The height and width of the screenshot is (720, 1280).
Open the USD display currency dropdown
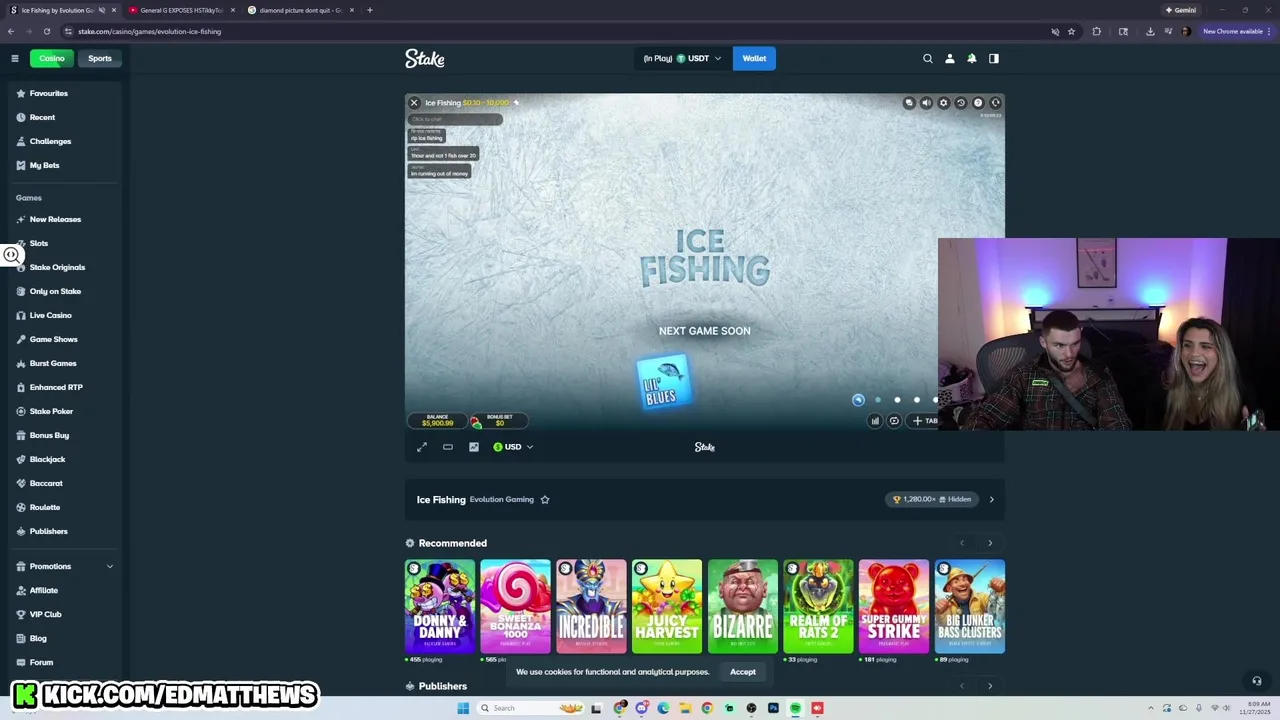(x=513, y=447)
